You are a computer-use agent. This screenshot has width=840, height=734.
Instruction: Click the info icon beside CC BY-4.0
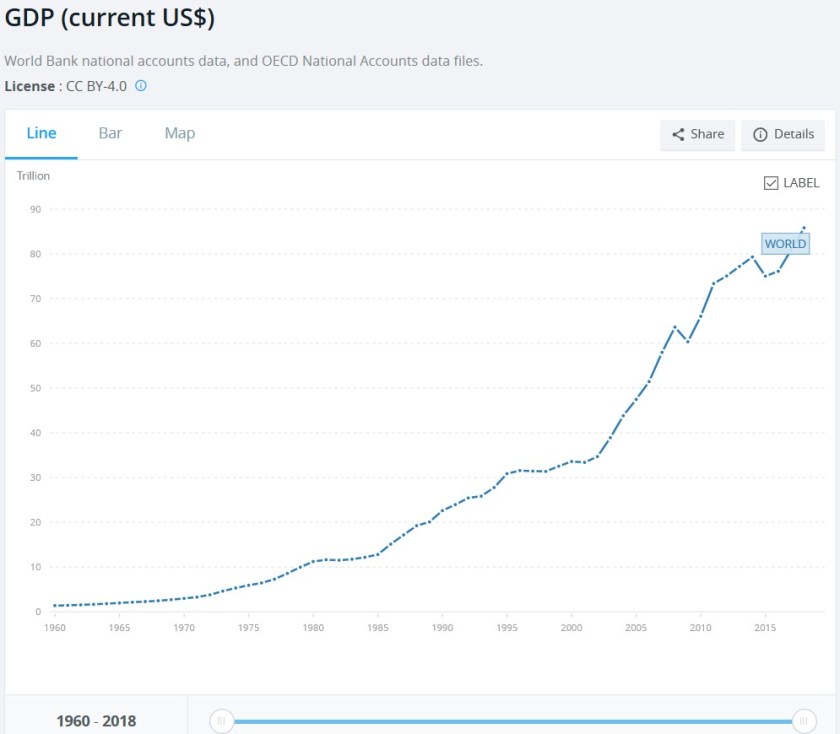[x=141, y=86]
